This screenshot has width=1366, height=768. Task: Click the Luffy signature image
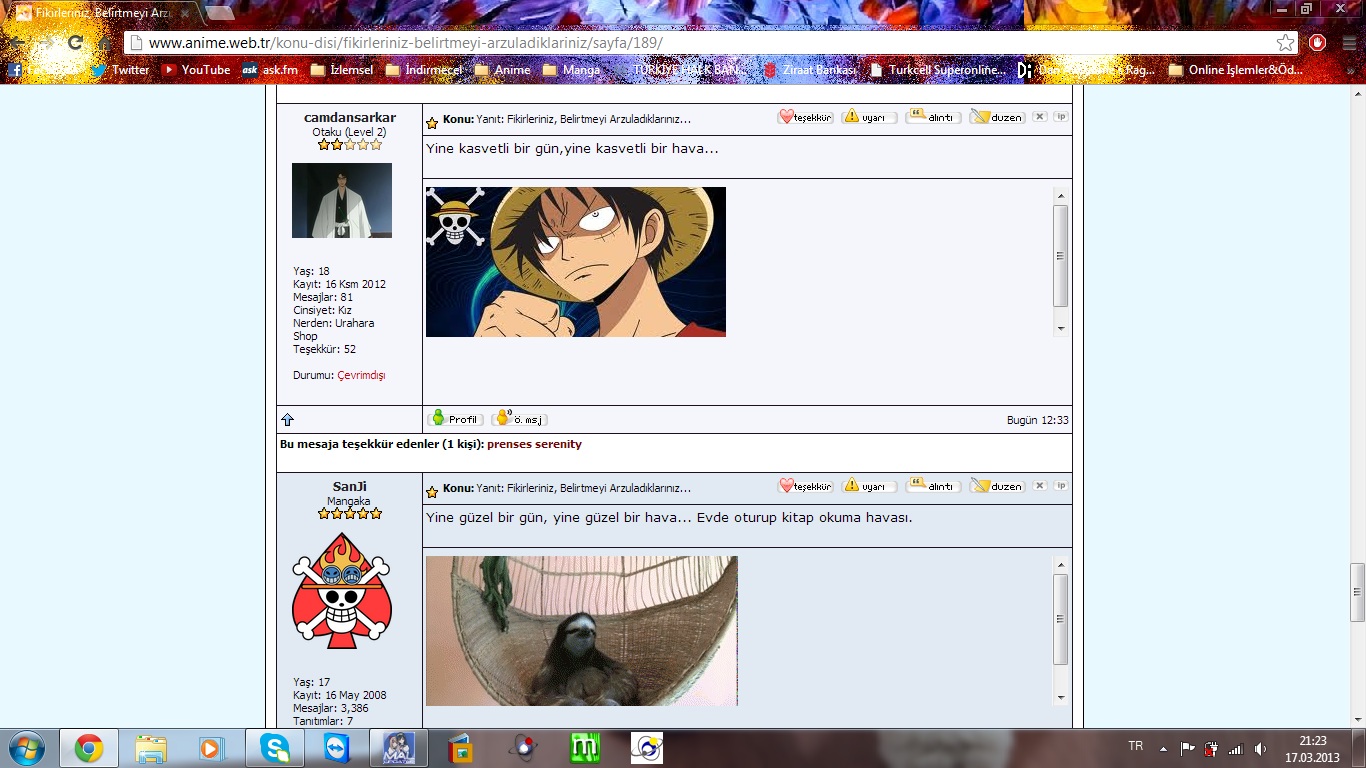point(576,262)
